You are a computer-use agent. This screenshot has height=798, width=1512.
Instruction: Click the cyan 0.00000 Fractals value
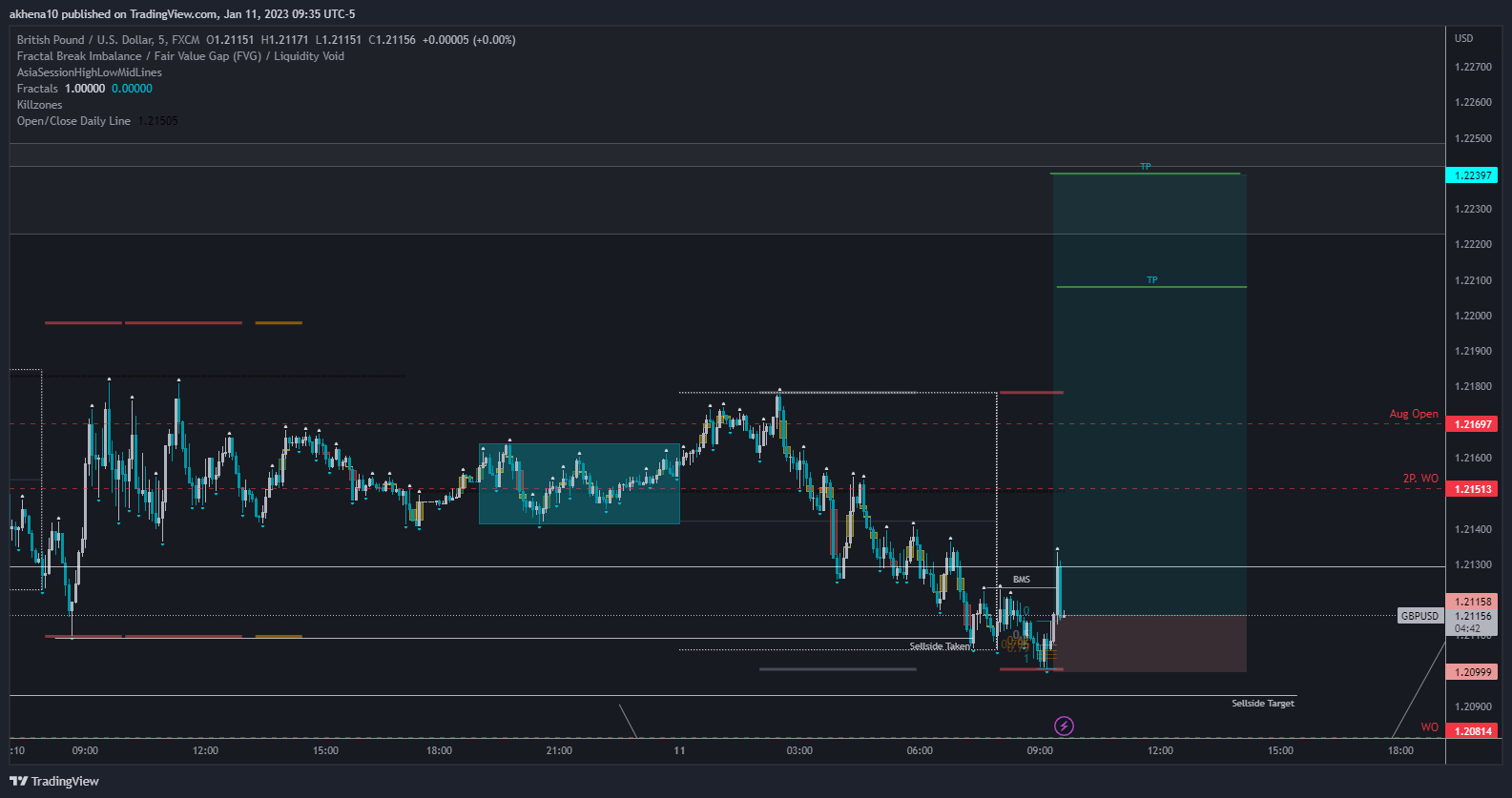pyautogui.click(x=132, y=89)
